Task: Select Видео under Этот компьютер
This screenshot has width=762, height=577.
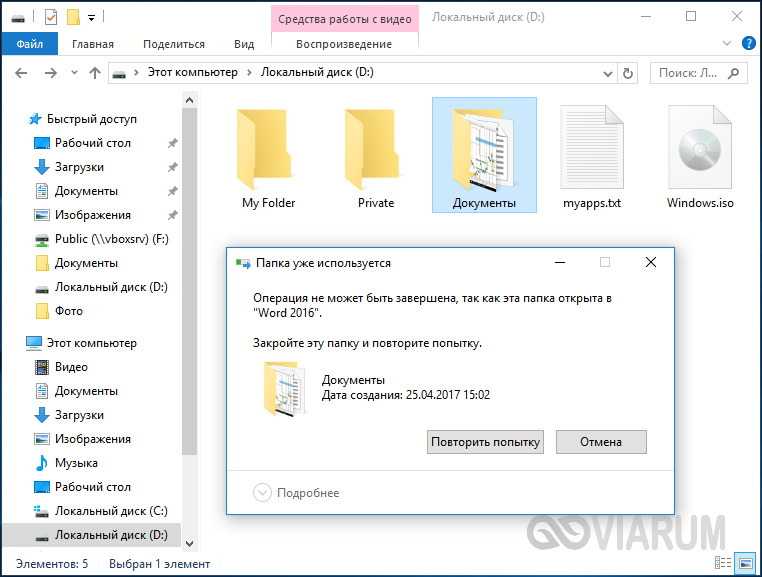Action: 71,367
